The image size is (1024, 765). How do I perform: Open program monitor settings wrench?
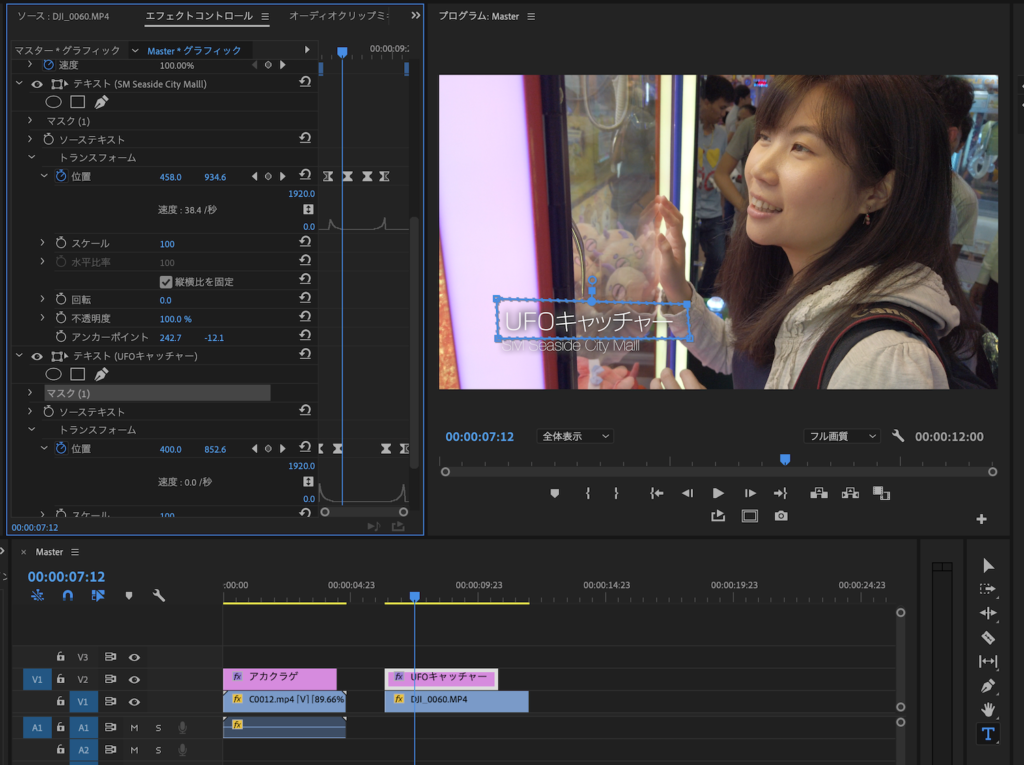pyautogui.click(x=898, y=436)
